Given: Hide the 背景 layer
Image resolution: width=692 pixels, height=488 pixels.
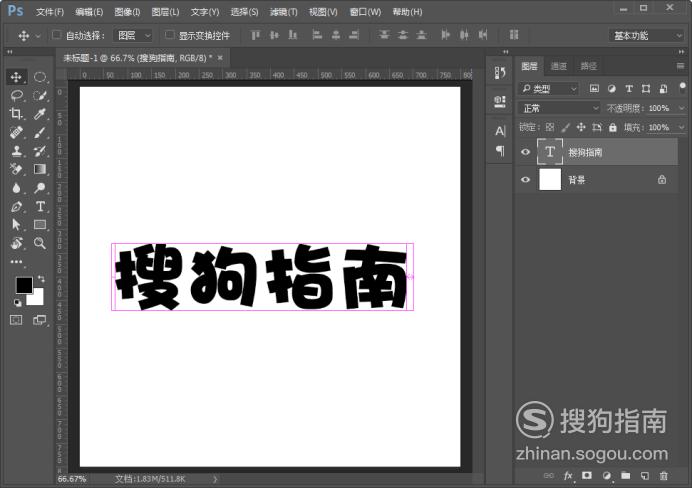Looking at the screenshot, I should coord(525,180).
